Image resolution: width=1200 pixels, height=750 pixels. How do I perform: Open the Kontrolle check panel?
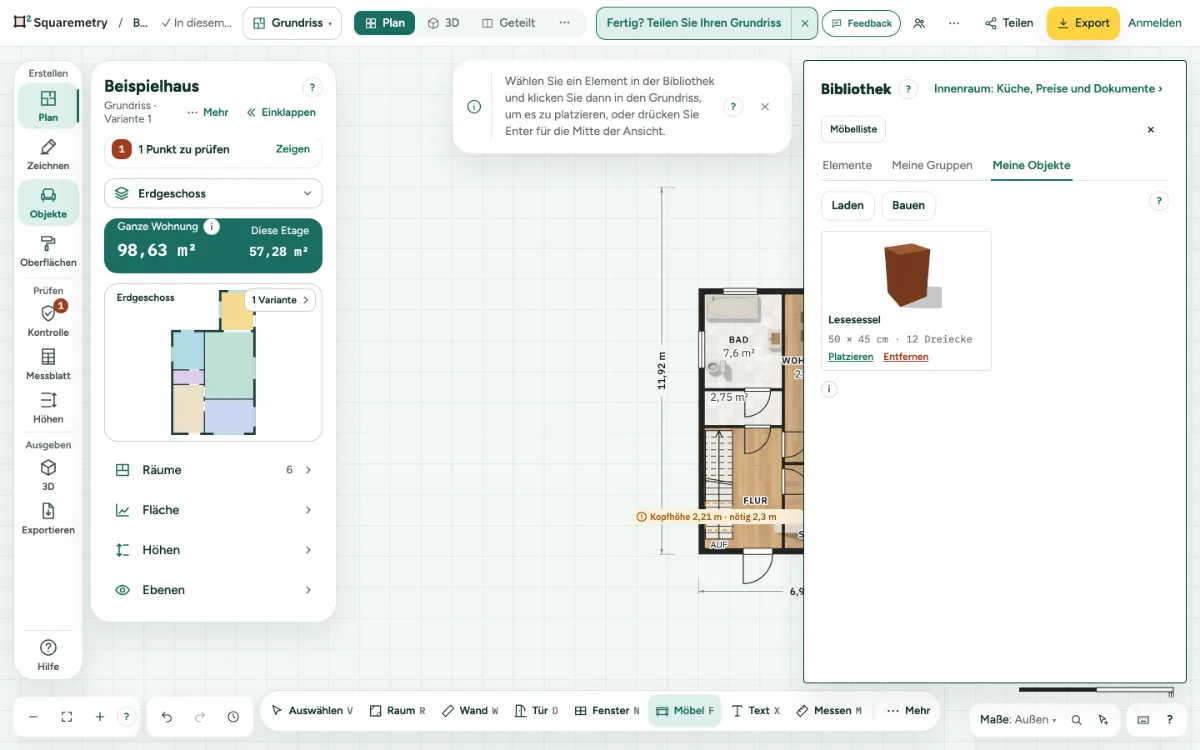(x=48, y=321)
